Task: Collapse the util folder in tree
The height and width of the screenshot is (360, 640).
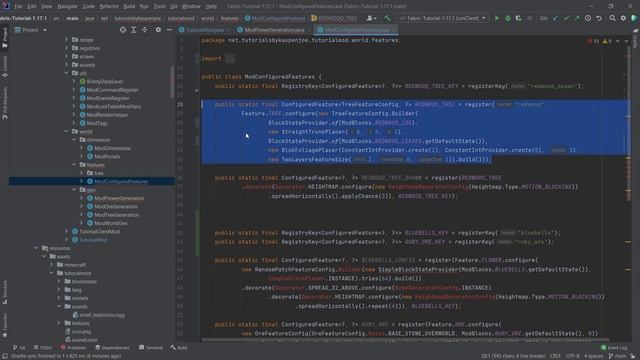Action: [x=67, y=73]
